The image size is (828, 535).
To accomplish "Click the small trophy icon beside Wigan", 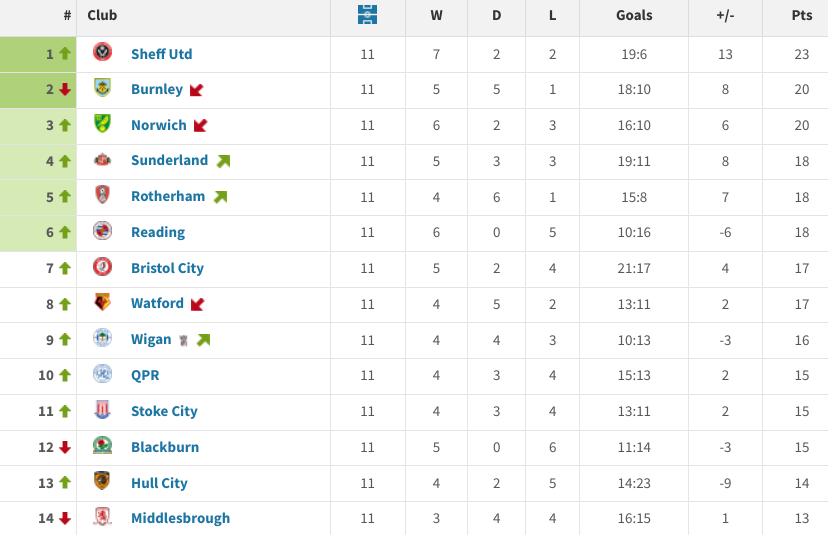I will point(183,340).
